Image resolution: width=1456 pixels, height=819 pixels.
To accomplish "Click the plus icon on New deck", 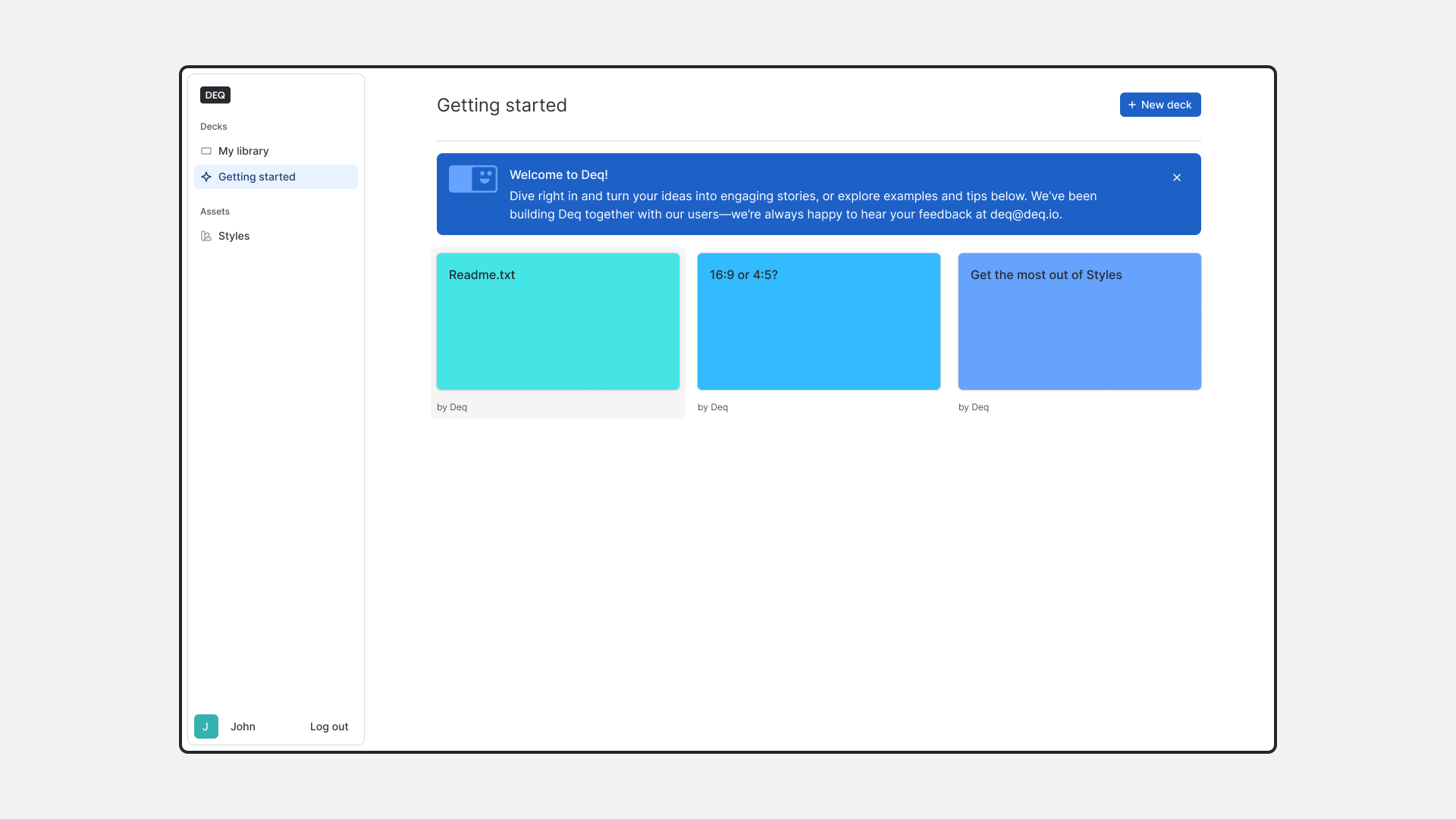I will tap(1132, 105).
